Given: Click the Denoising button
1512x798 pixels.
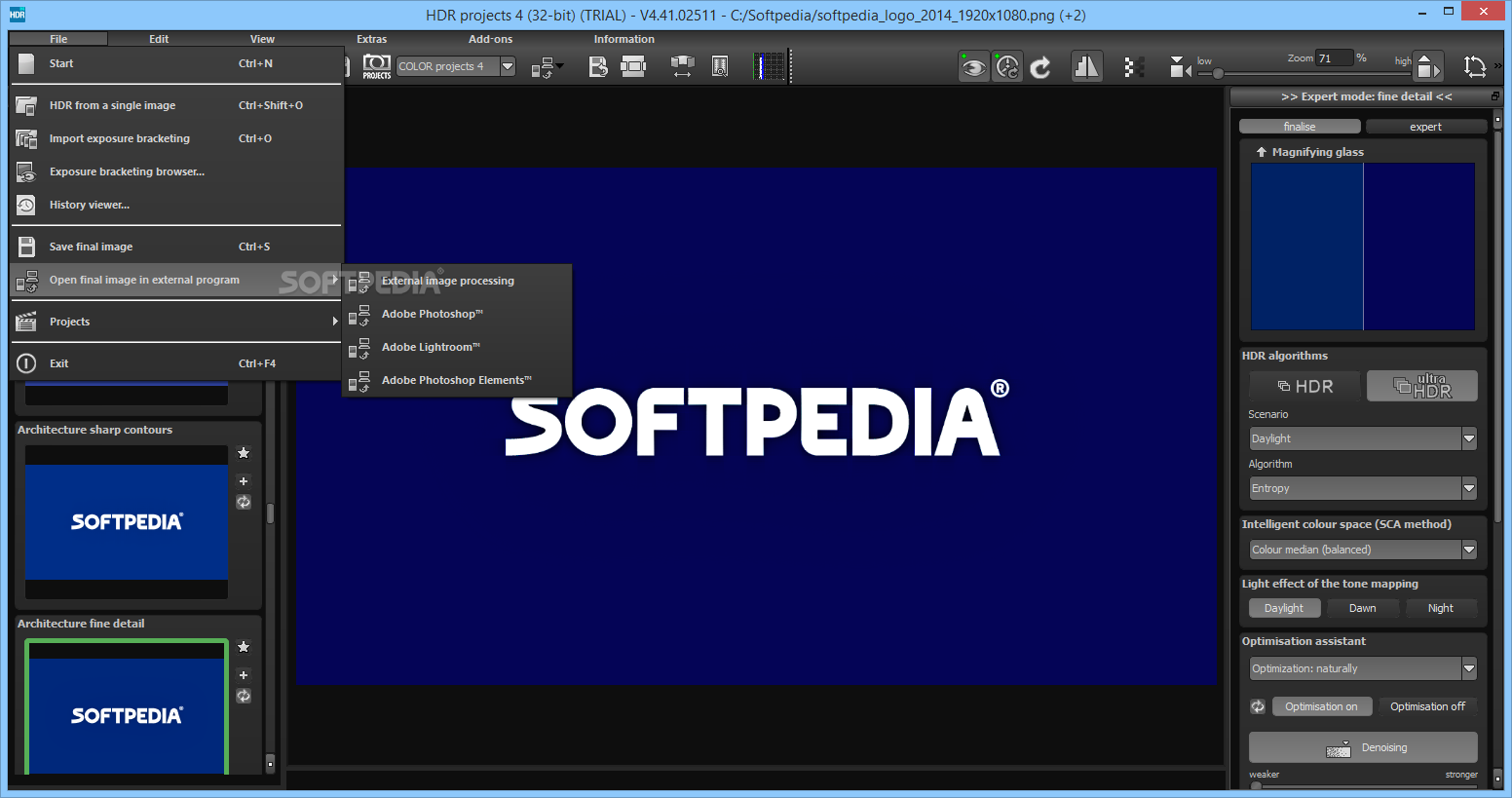Looking at the screenshot, I should coord(1363,747).
